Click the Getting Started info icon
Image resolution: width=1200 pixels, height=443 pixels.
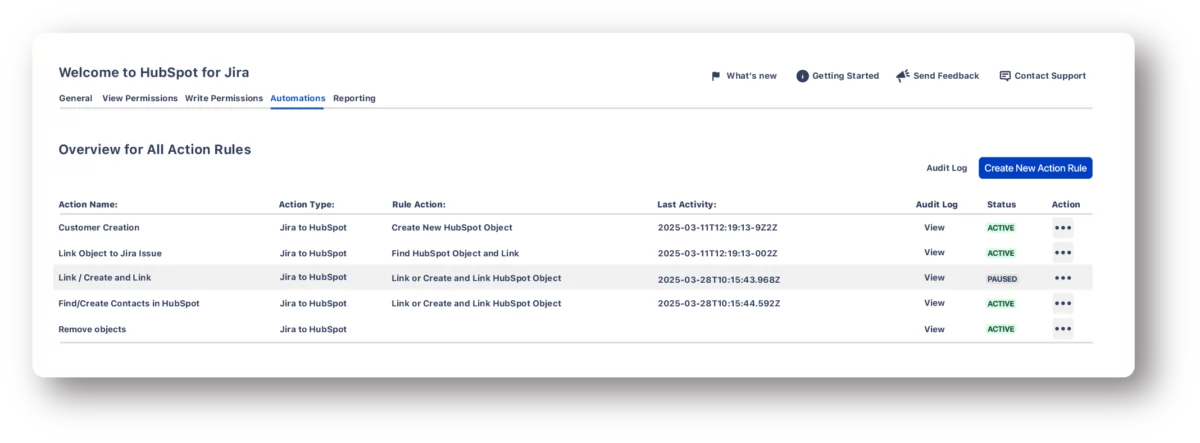802,76
